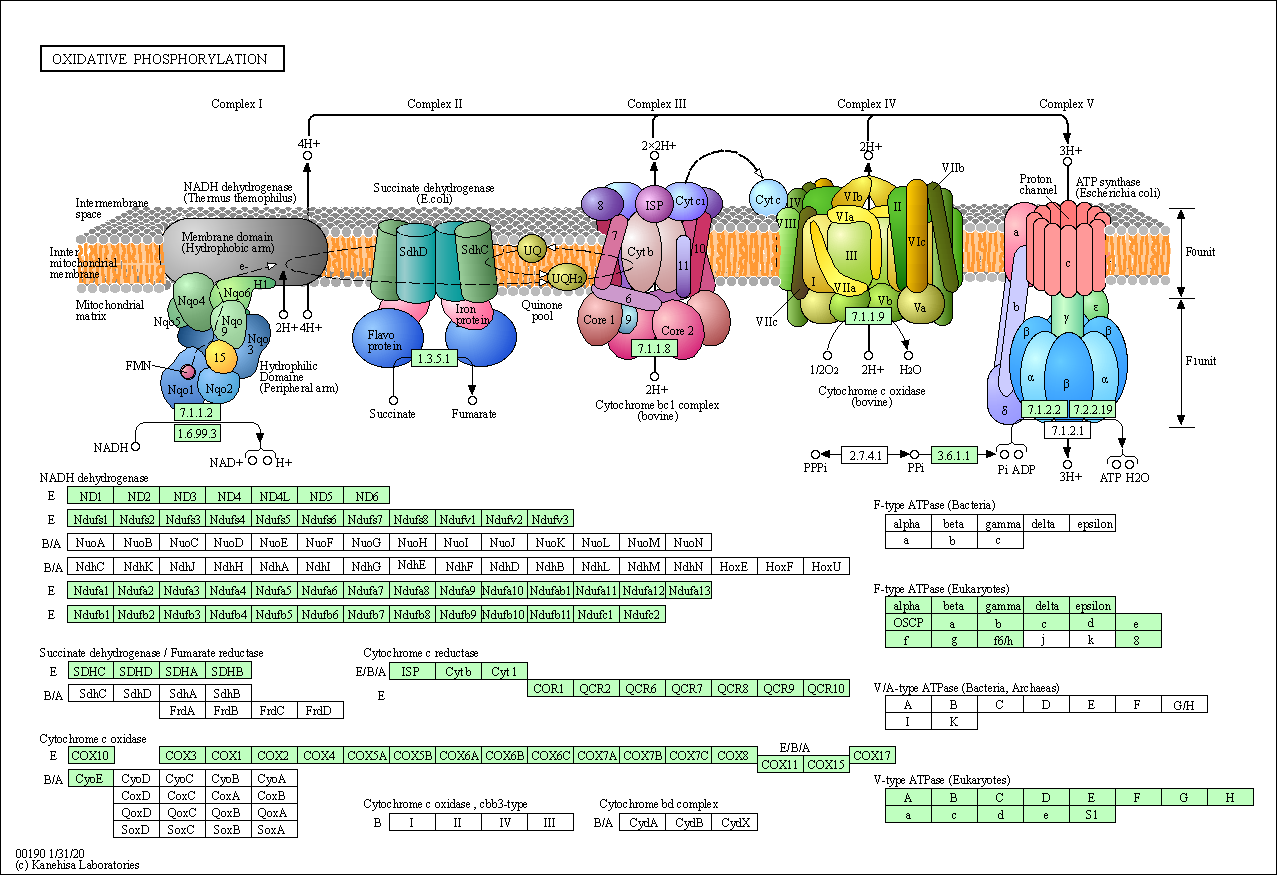Select the OSCP box under F-type ATPase
Viewport: 1277px width, 875px height.
point(908,622)
